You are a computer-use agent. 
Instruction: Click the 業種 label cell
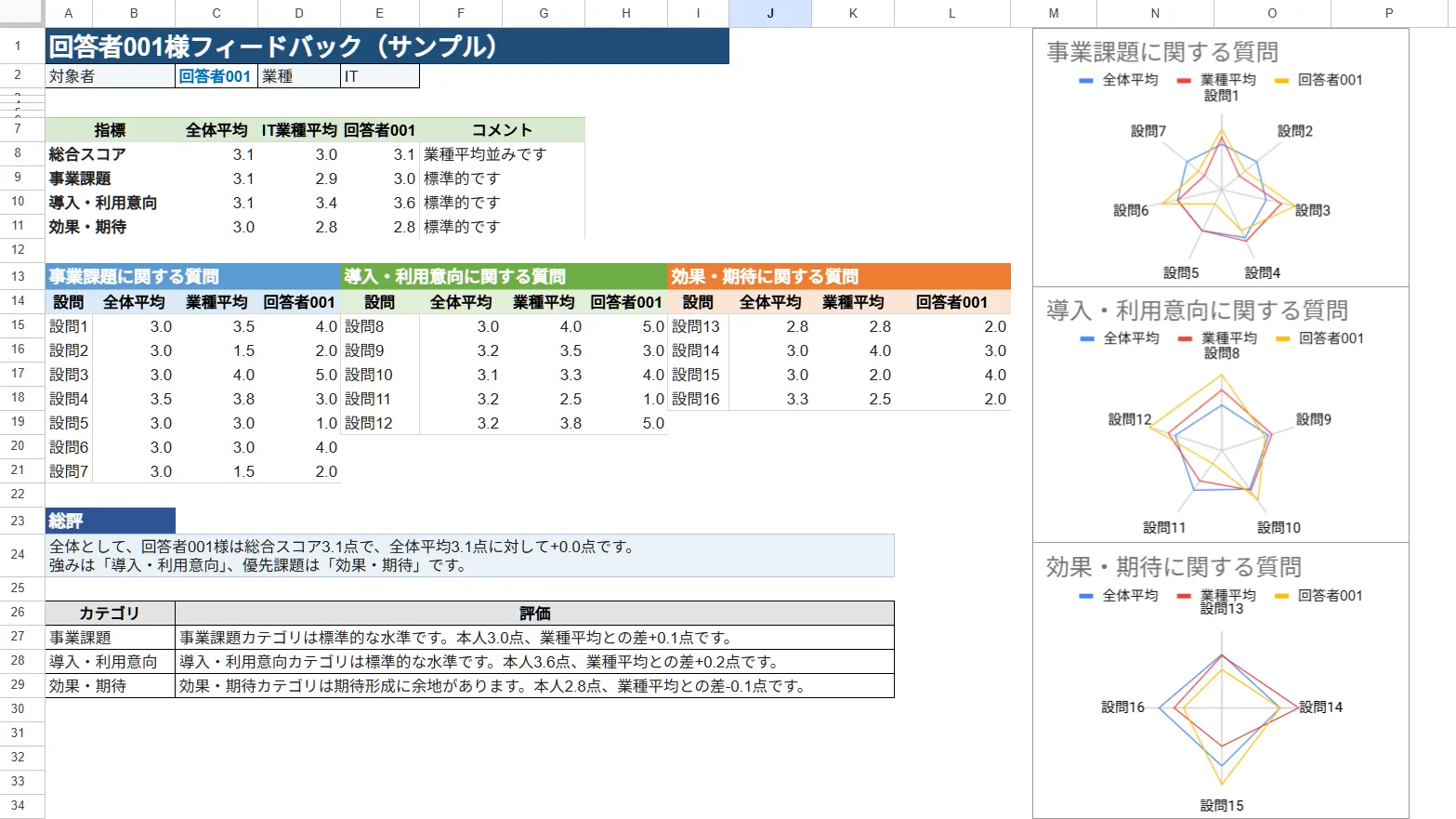click(x=299, y=76)
